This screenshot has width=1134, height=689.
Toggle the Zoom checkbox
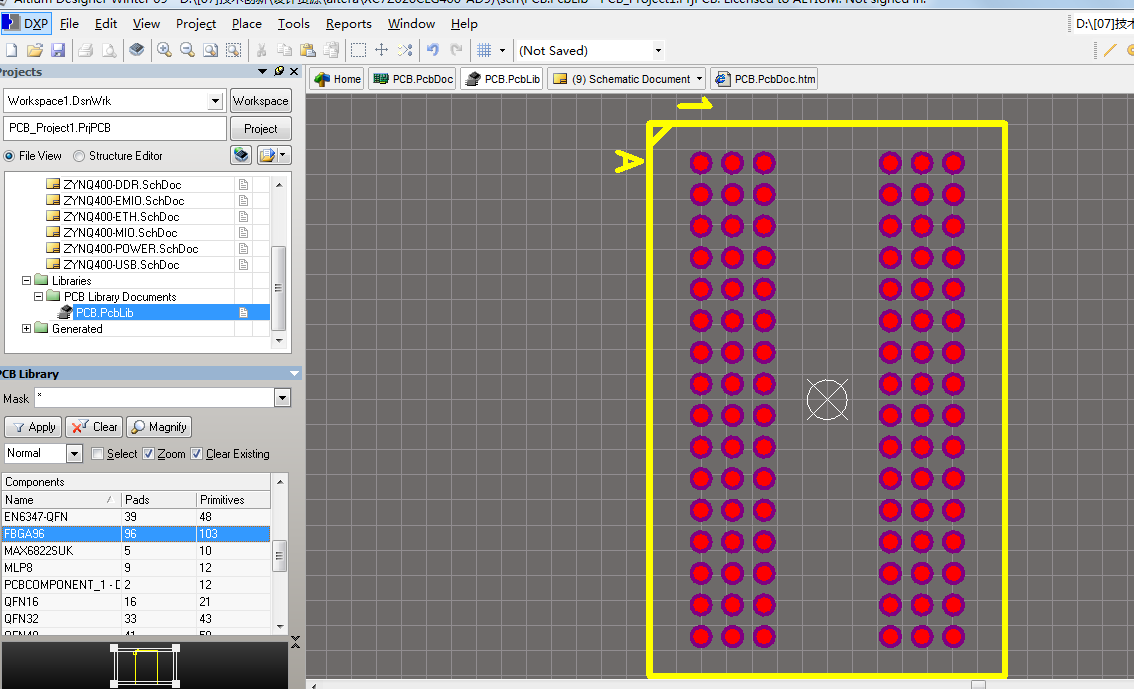pos(148,454)
